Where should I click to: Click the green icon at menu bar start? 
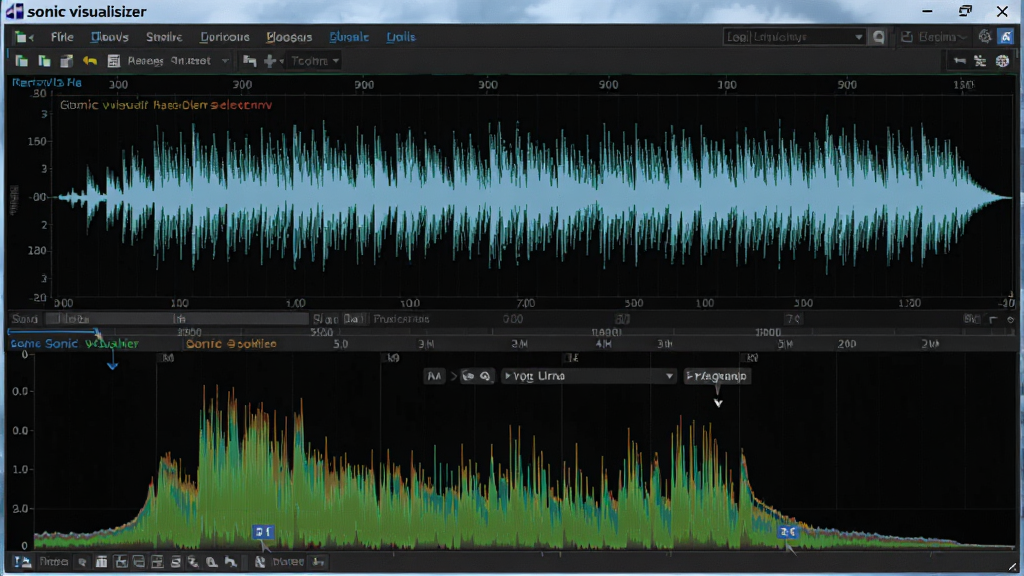[x=23, y=37]
